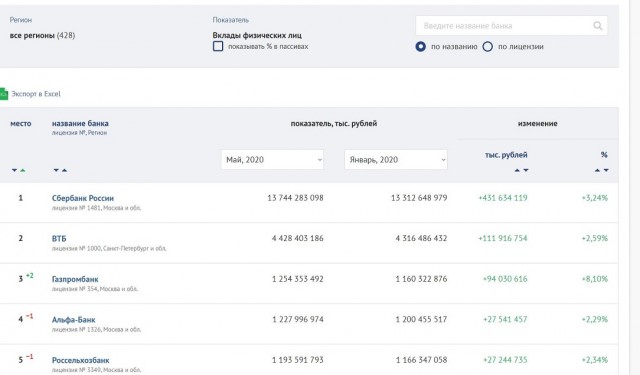Open indicator selector 'Вклады физических лиц'

pyautogui.click(x=257, y=36)
